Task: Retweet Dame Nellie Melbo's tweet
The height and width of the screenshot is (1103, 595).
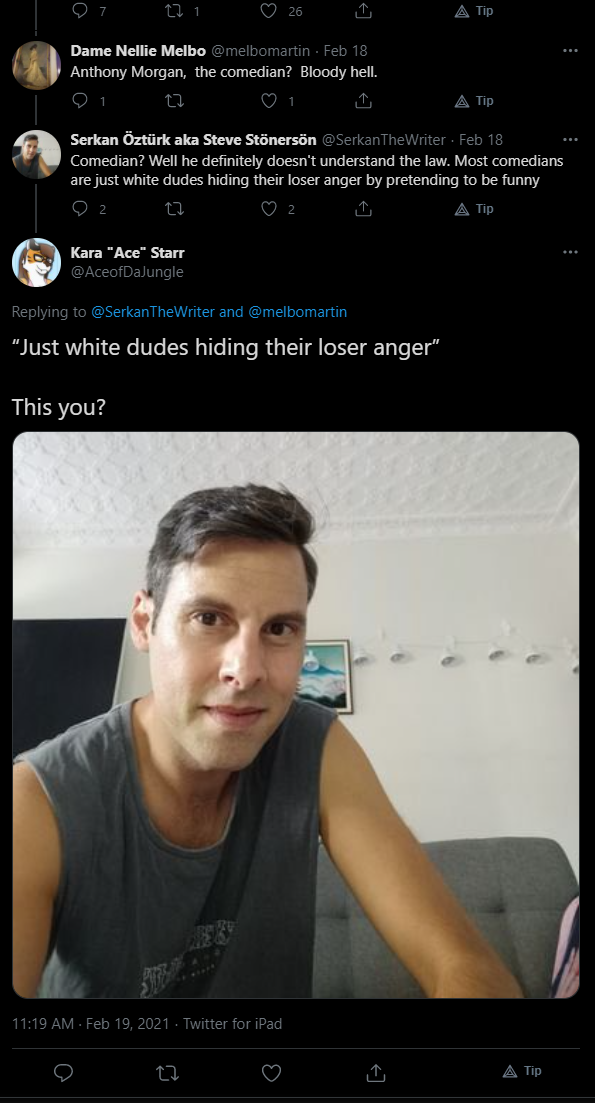Action: tap(174, 101)
